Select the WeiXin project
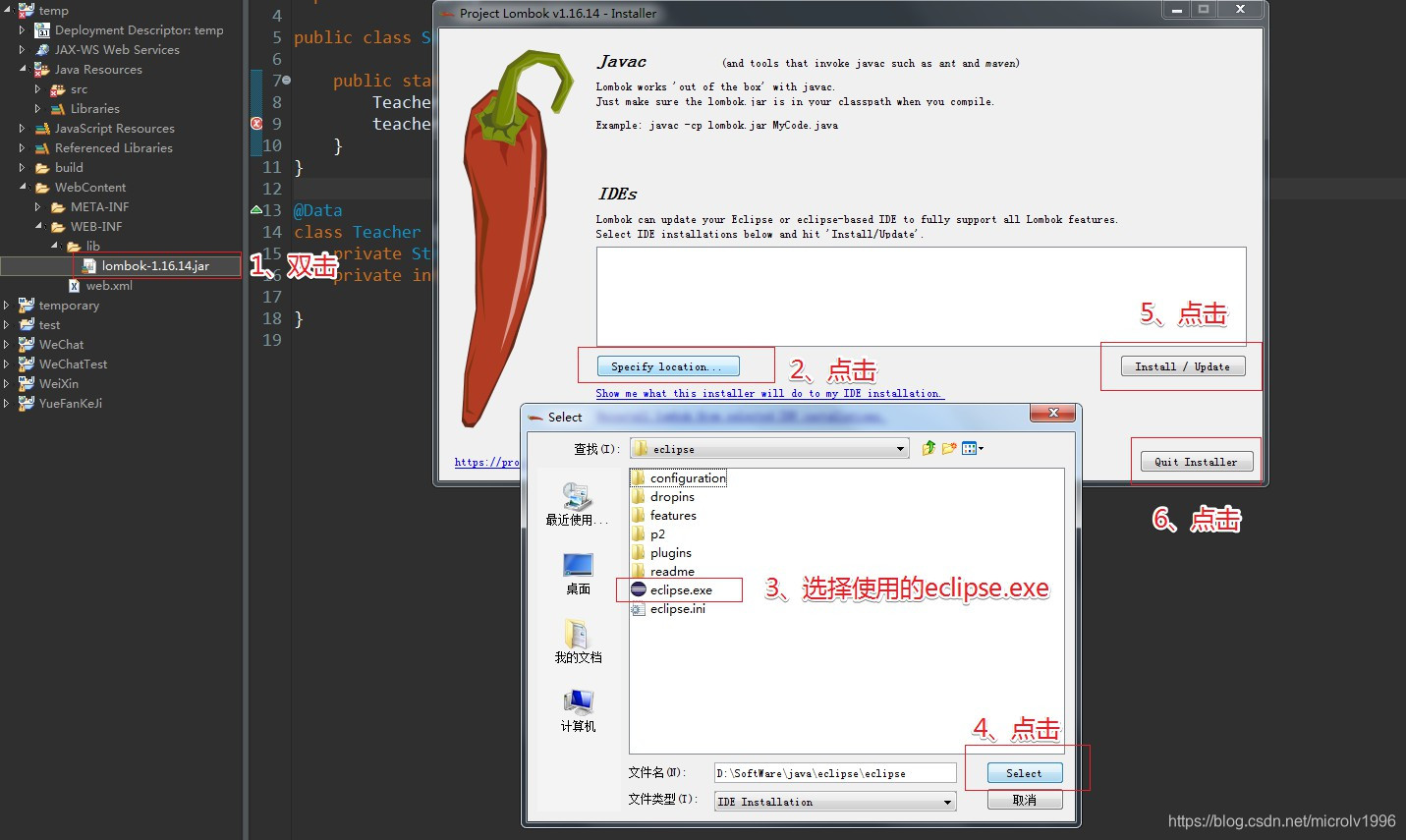 [49, 384]
